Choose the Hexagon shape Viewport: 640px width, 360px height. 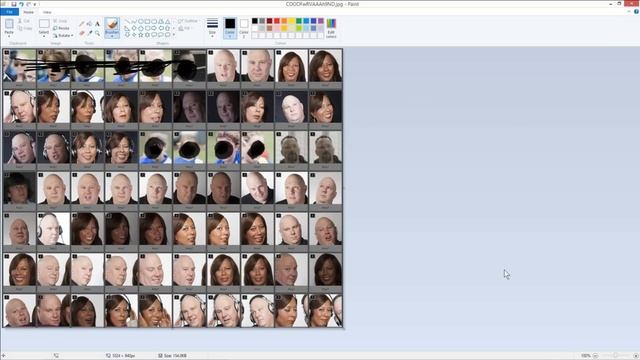click(x=147, y=28)
